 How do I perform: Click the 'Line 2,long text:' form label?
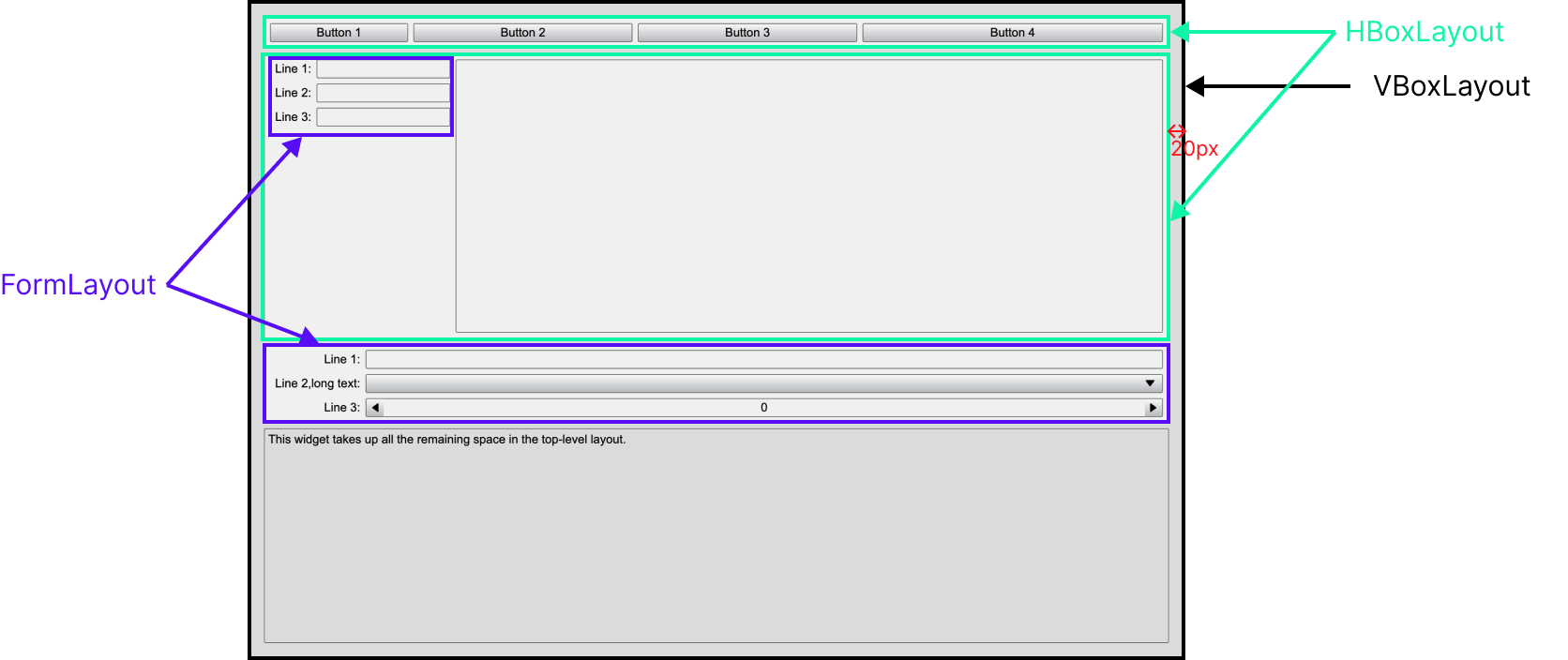click(x=317, y=383)
